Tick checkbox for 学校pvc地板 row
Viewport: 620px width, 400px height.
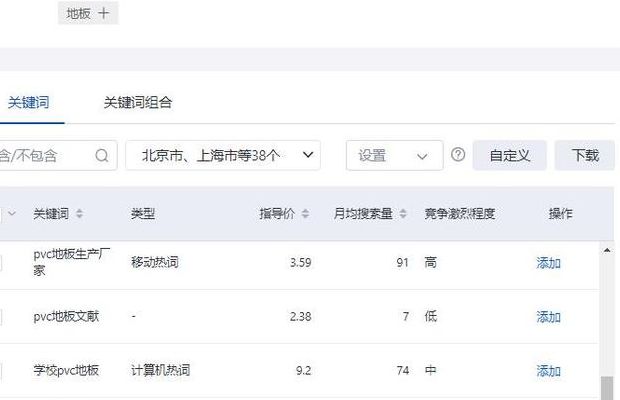coord(0,371)
